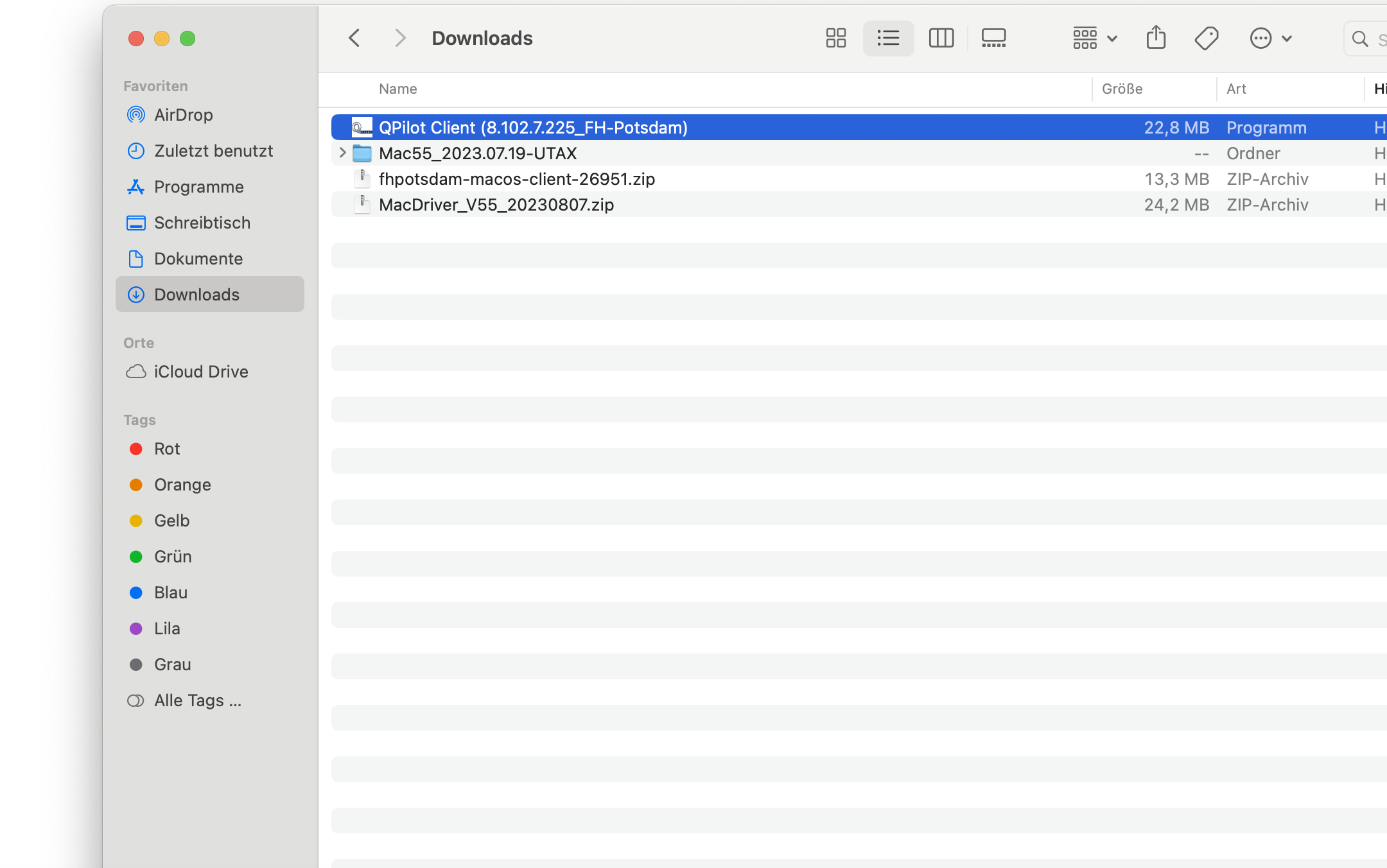
Task: Click the Share icon
Action: pos(1156,37)
